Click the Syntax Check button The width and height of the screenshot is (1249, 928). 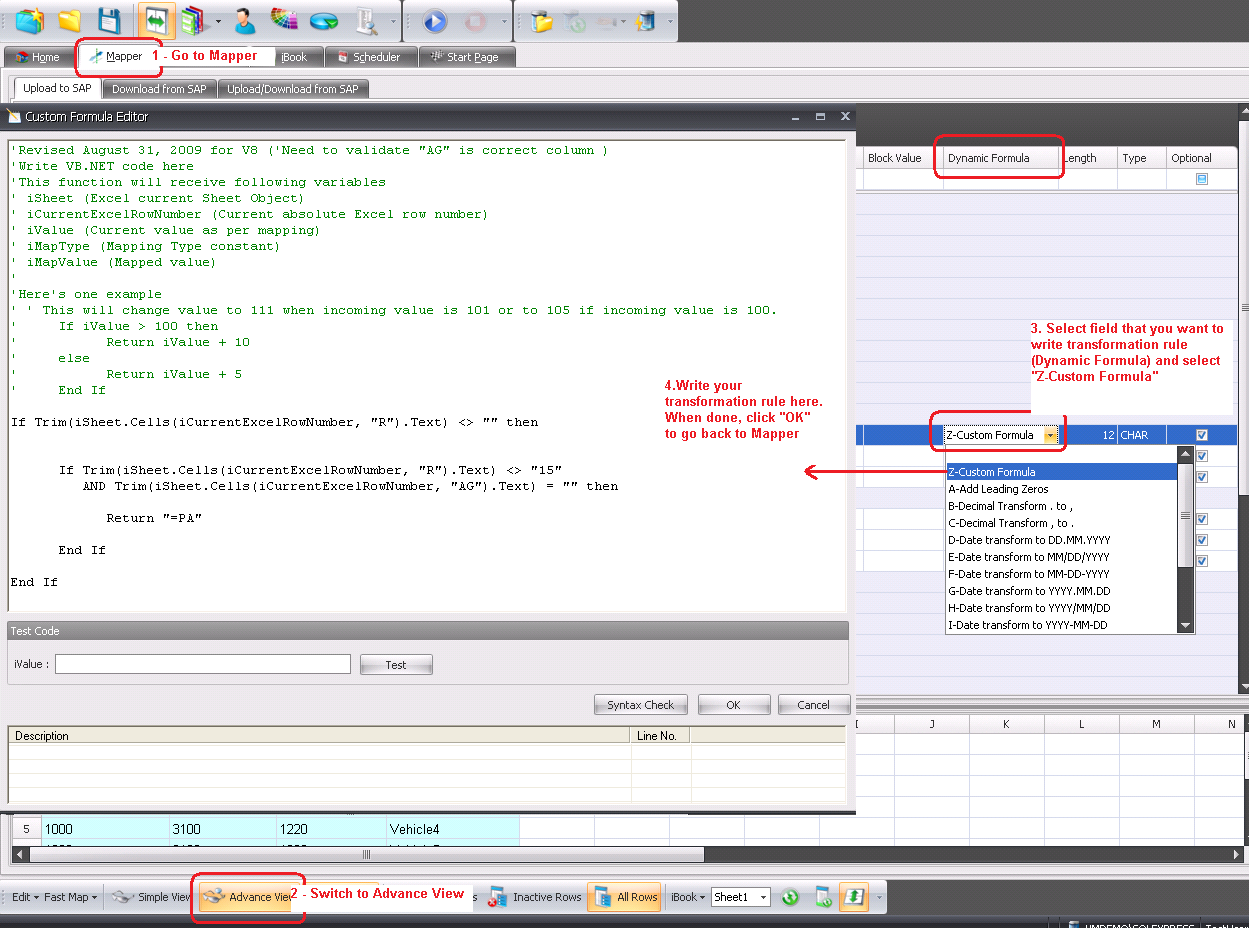click(x=640, y=705)
